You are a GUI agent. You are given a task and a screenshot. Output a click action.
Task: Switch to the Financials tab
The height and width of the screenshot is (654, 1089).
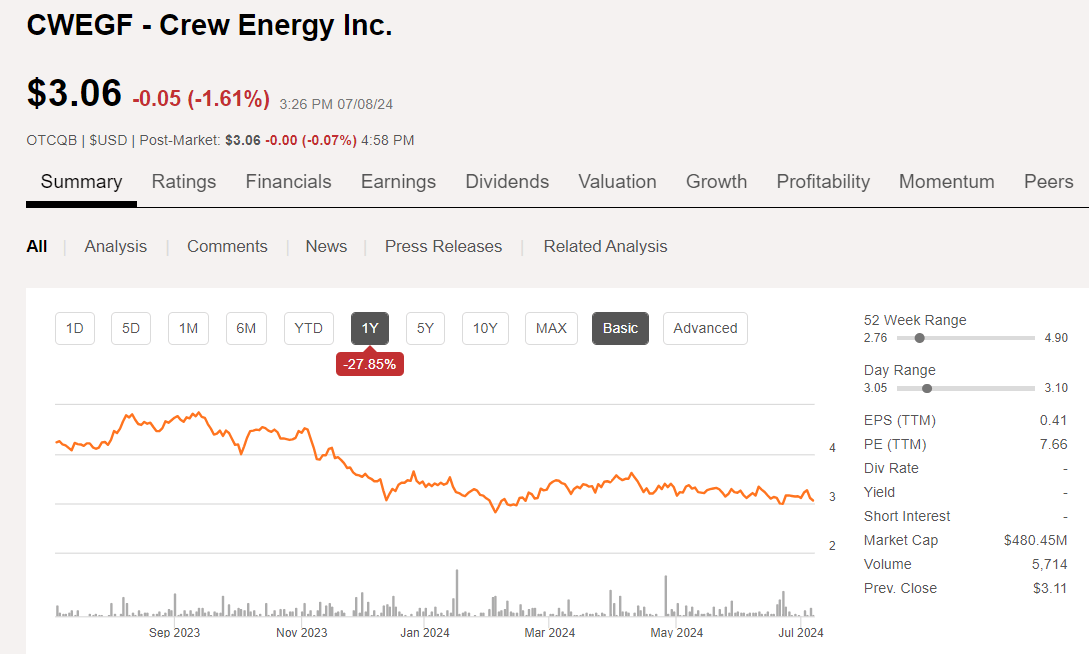pos(288,182)
